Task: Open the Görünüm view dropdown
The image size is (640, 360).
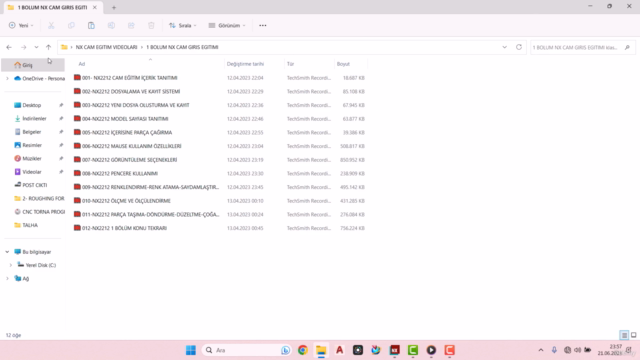Action: pyautogui.click(x=227, y=25)
